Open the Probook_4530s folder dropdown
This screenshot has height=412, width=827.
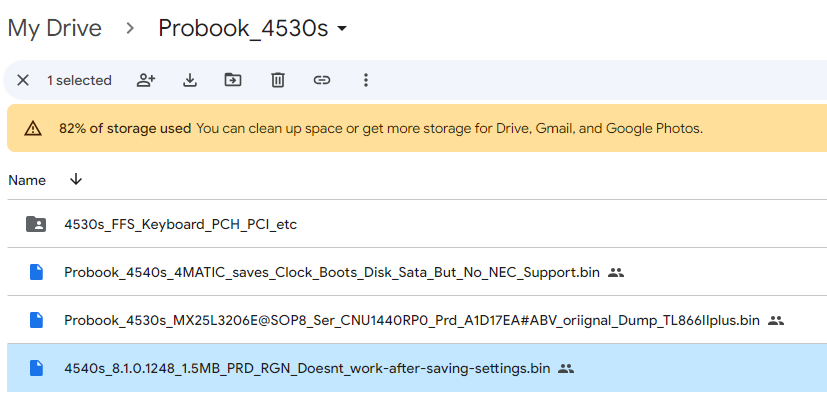pos(343,29)
